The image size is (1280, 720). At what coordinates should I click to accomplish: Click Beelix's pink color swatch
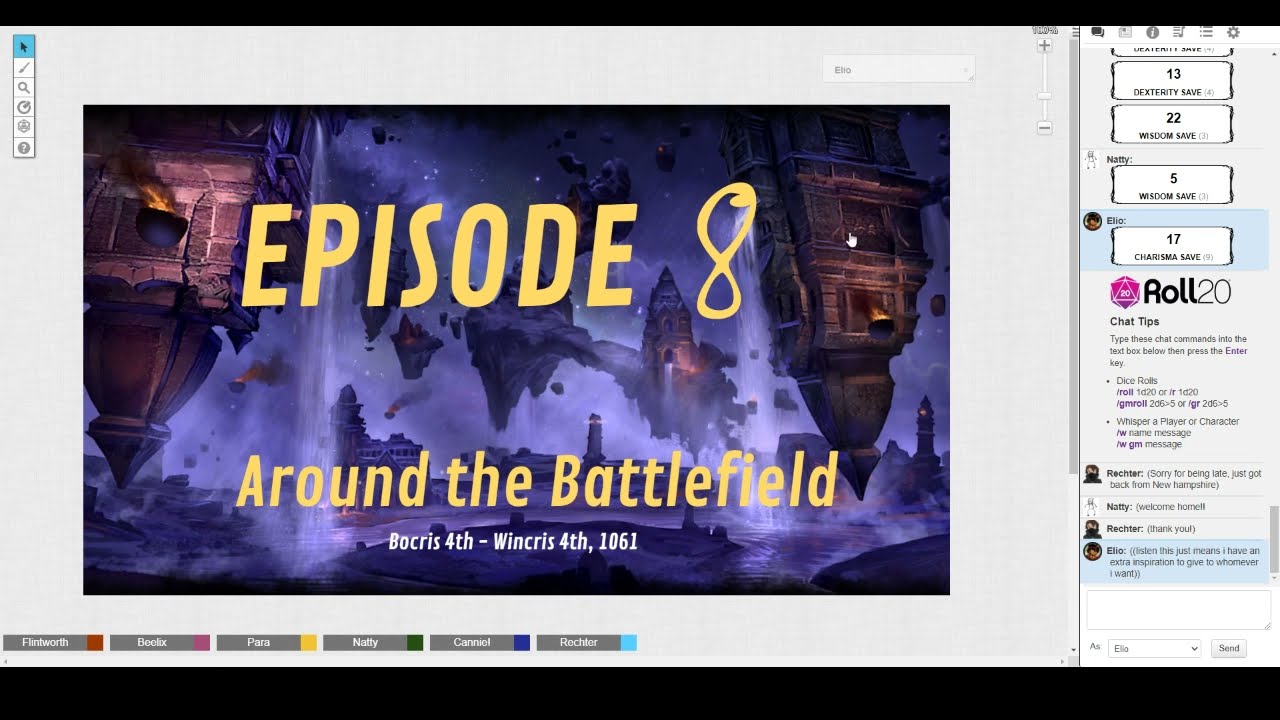(x=202, y=642)
